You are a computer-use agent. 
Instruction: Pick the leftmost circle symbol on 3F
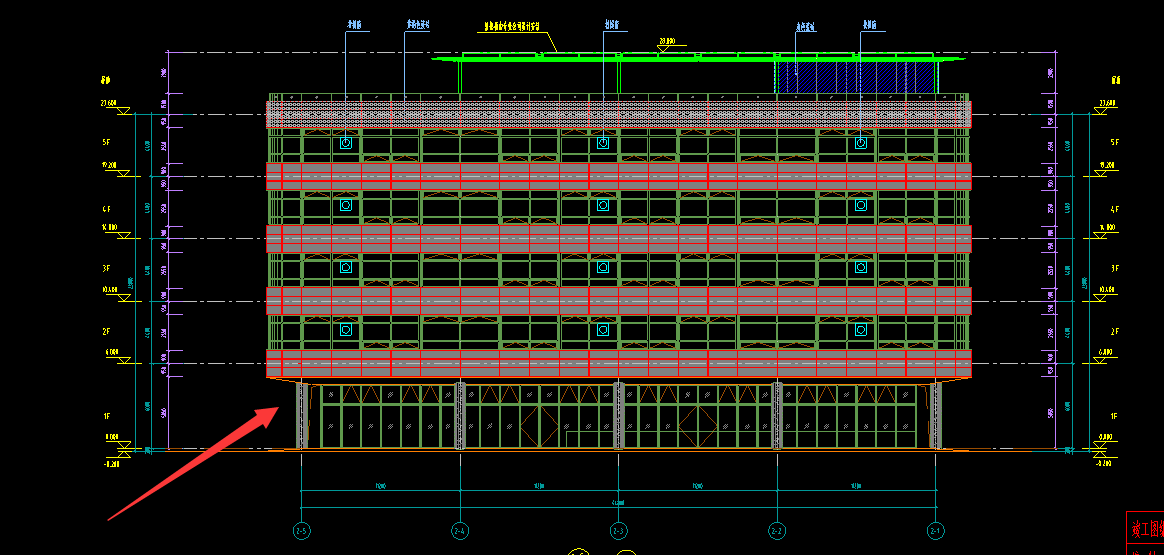pyautogui.click(x=346, y=266)
